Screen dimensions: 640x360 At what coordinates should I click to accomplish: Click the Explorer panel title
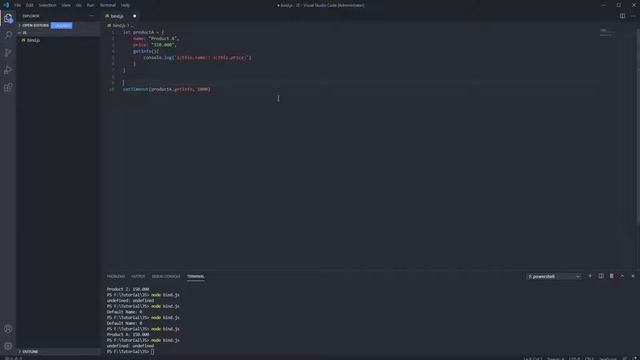pos(31,16)
